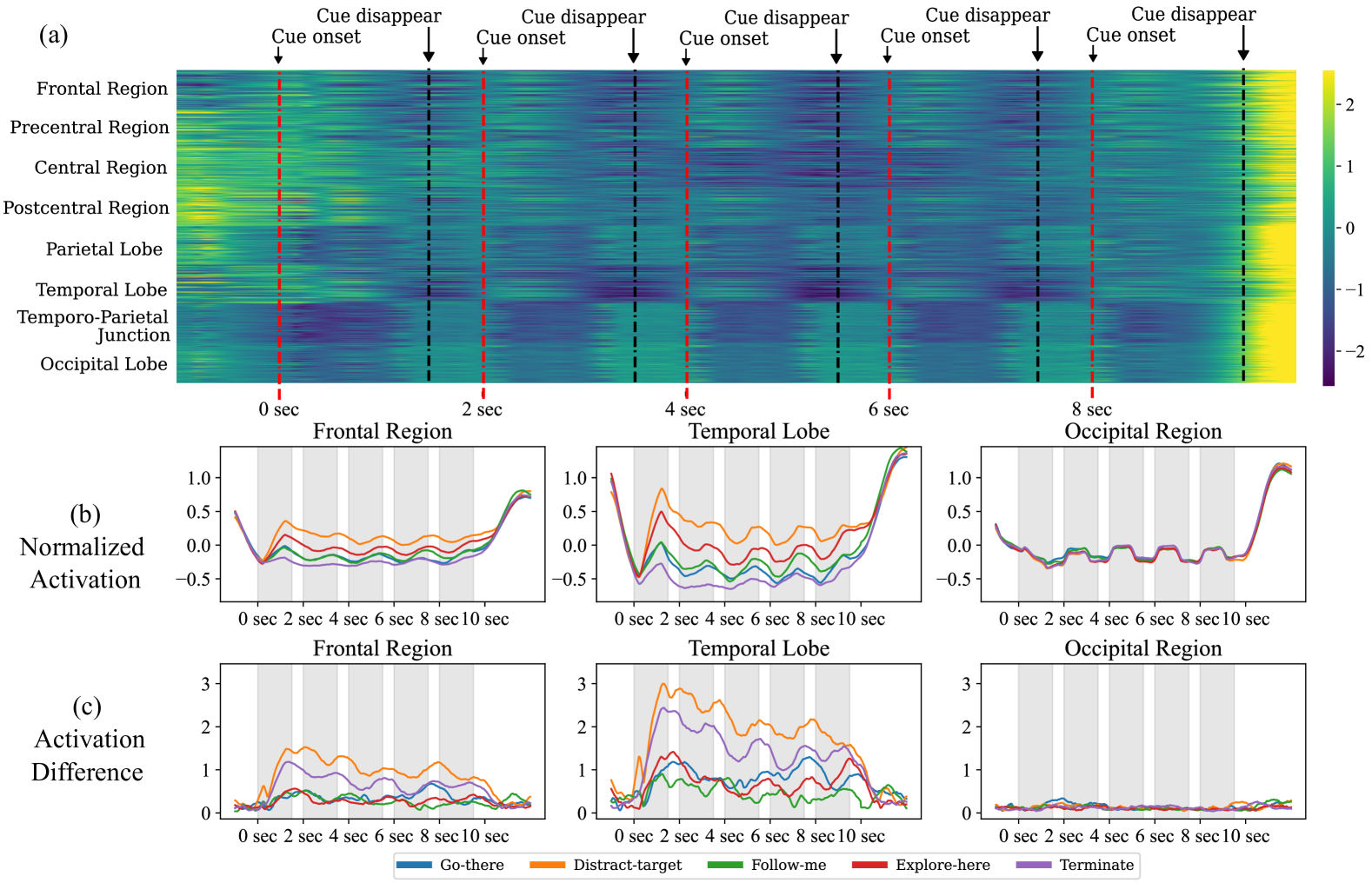
Task: Click the heatmap colorbar gradient
Action: click(1329, 228)
